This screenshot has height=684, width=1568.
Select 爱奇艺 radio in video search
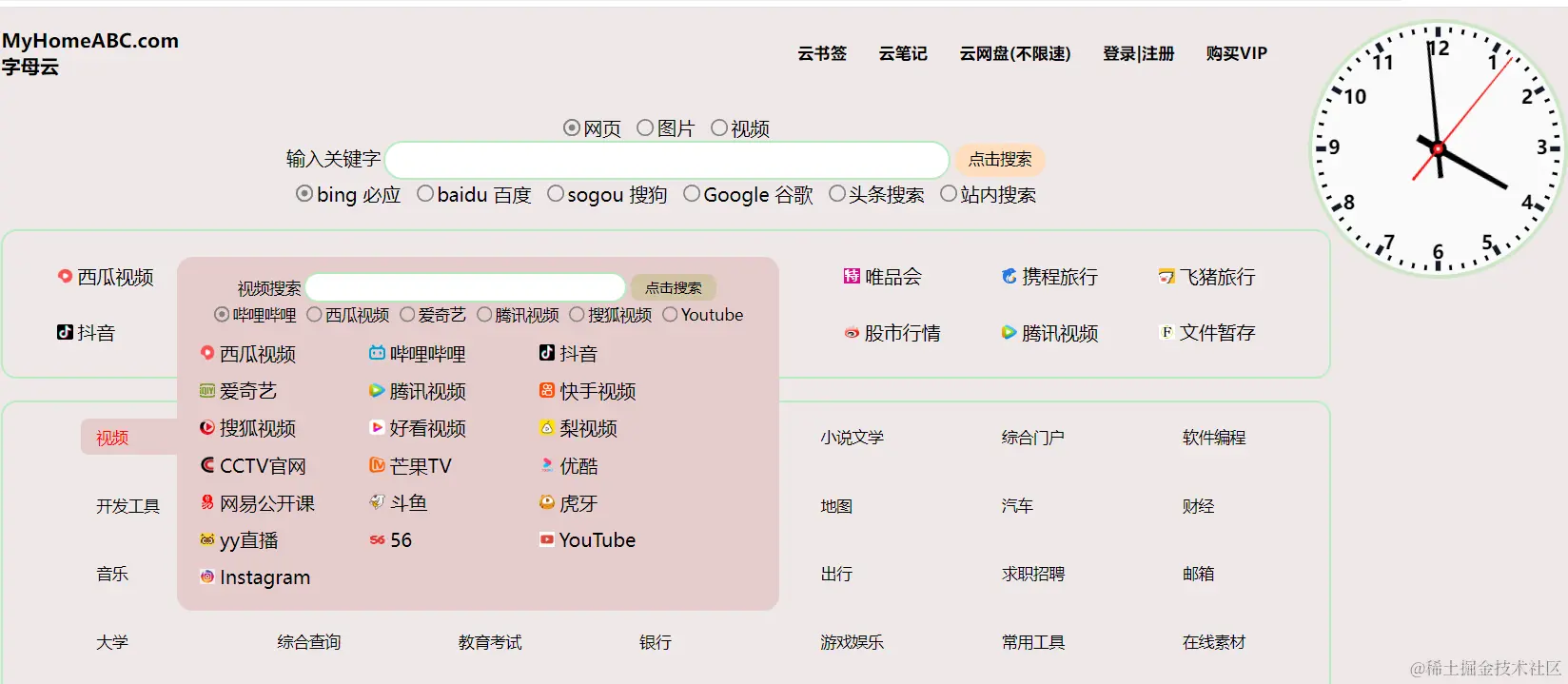point(407,314)
